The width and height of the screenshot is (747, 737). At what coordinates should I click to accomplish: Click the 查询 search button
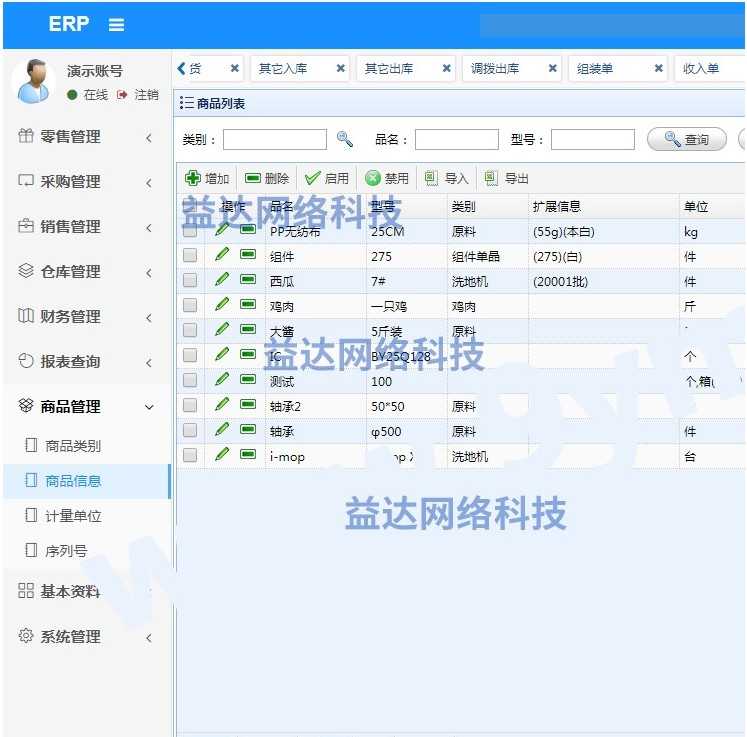tap(686, 140)
